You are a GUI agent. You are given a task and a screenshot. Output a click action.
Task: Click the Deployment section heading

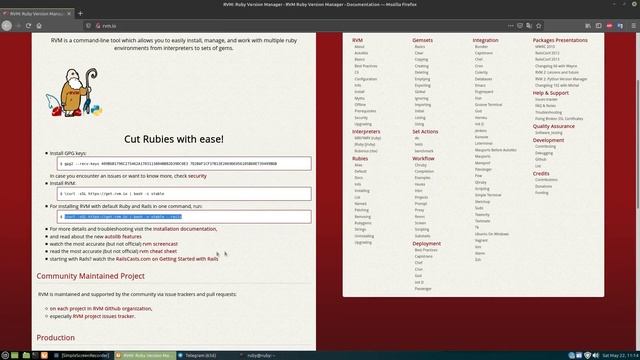[x=427, y=244]
